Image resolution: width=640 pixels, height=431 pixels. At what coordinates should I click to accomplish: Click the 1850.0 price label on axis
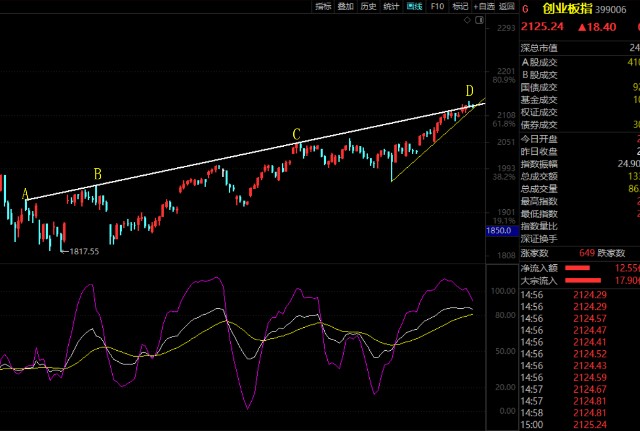[499, 231]
